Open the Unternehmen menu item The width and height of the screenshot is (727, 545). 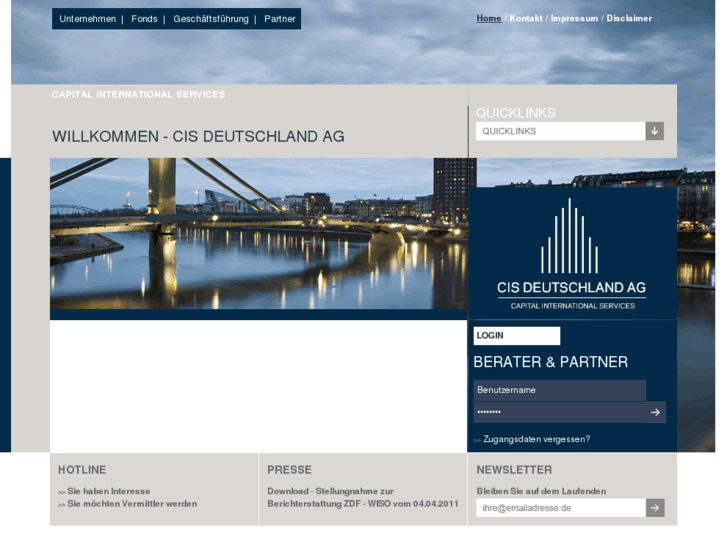point(88,19)
